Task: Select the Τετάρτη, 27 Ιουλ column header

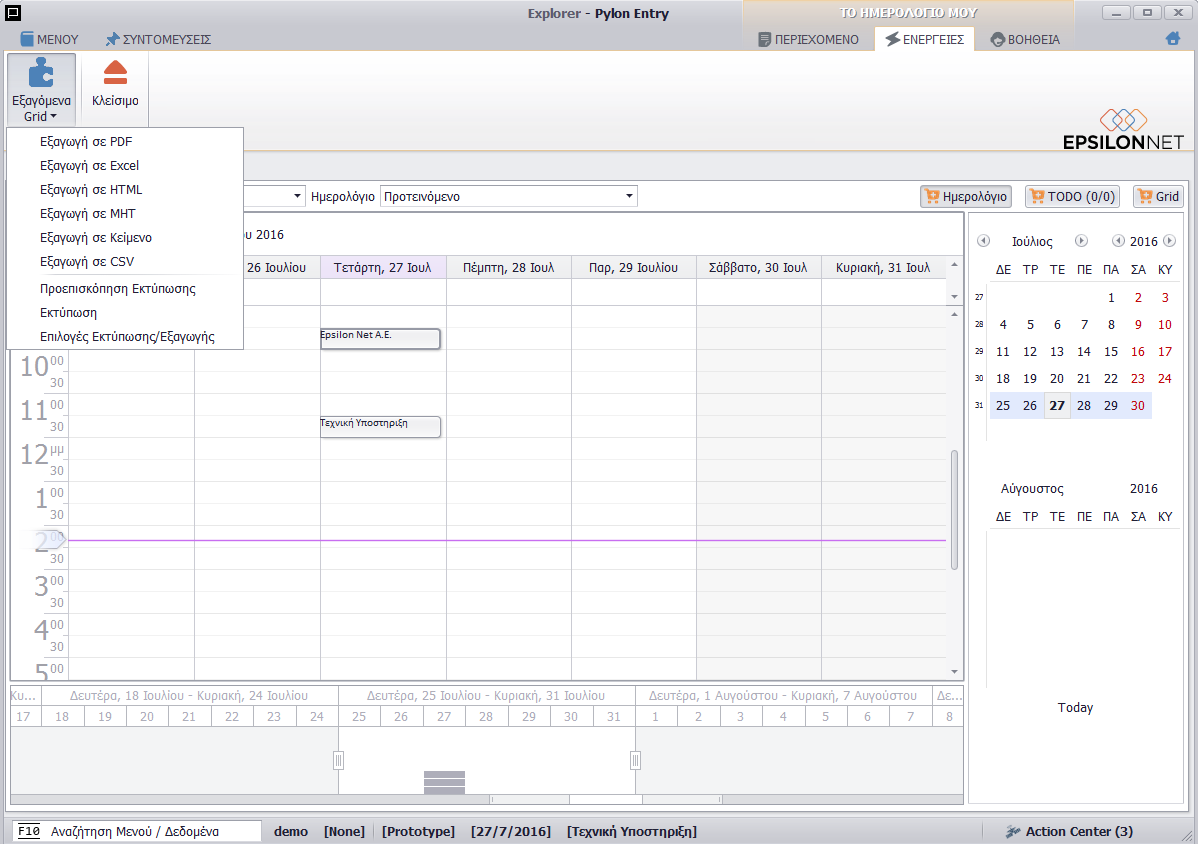Action: [383, 267]
